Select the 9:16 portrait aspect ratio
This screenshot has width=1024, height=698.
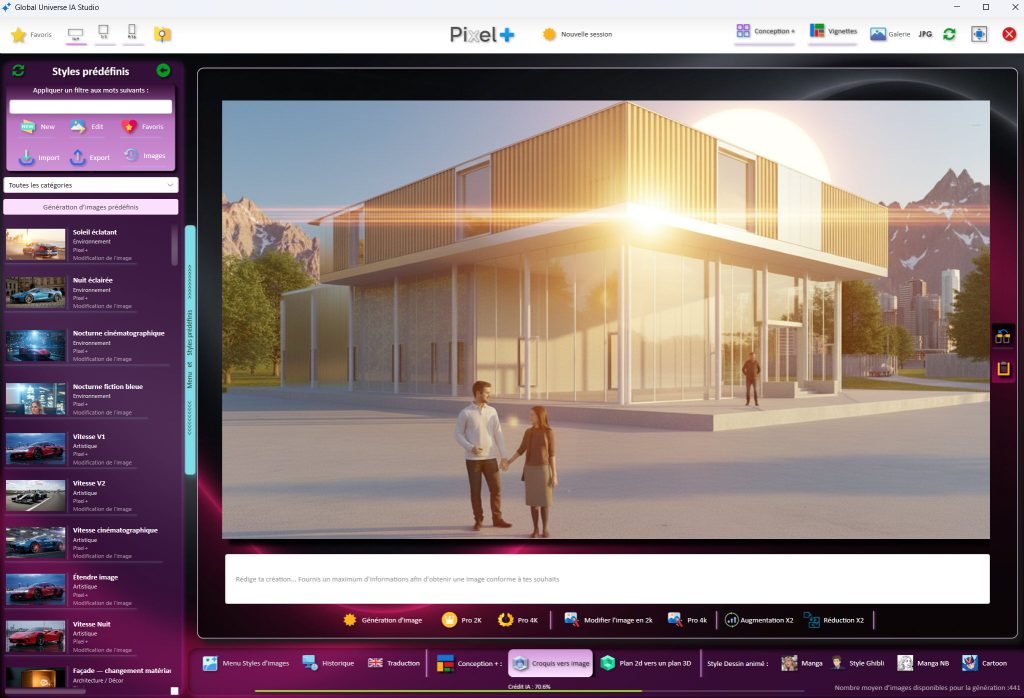coord(132,34)
